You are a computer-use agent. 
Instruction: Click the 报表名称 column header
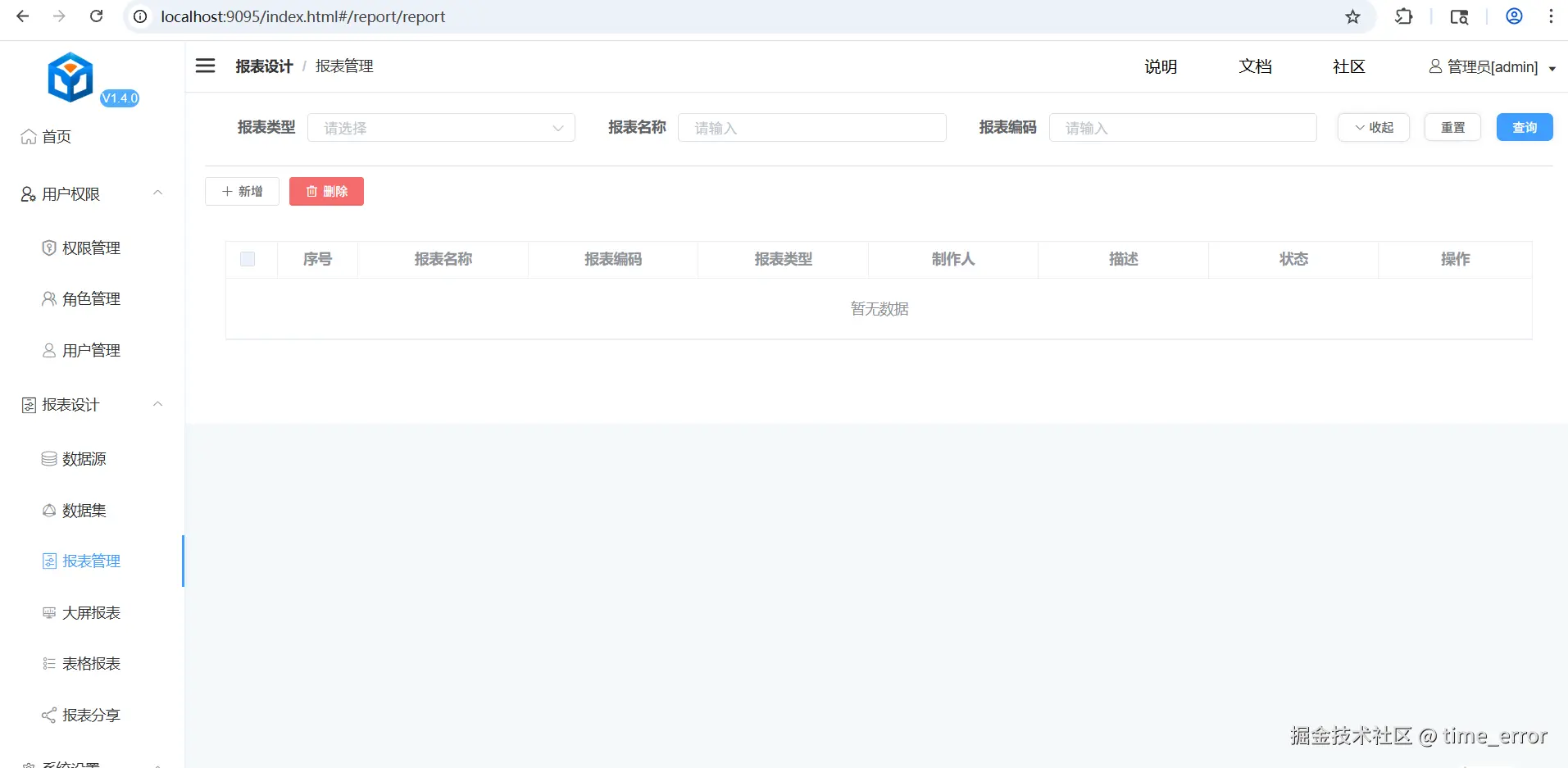[x=443, y=259]
